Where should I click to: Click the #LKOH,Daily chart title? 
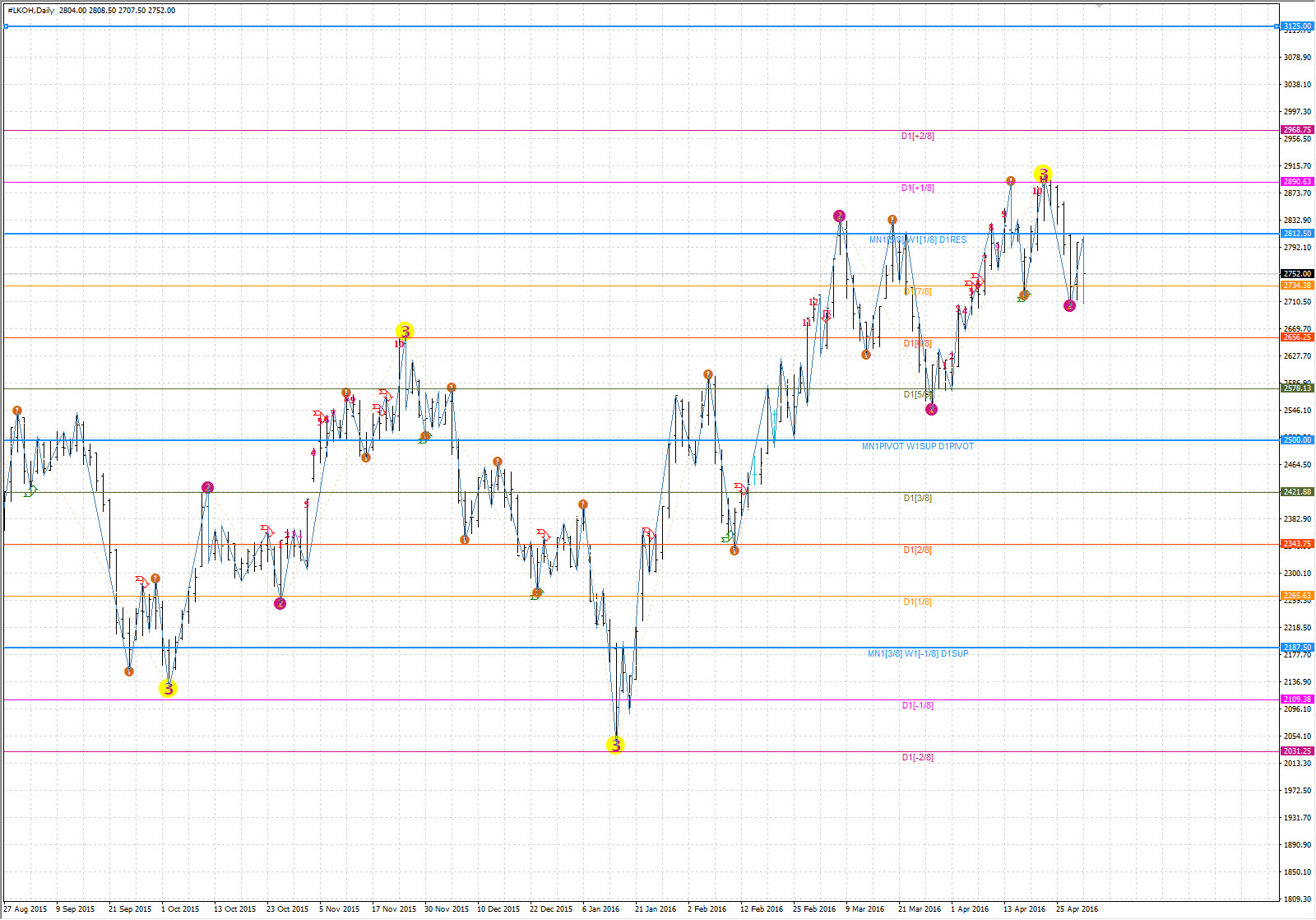click(29, 11)
